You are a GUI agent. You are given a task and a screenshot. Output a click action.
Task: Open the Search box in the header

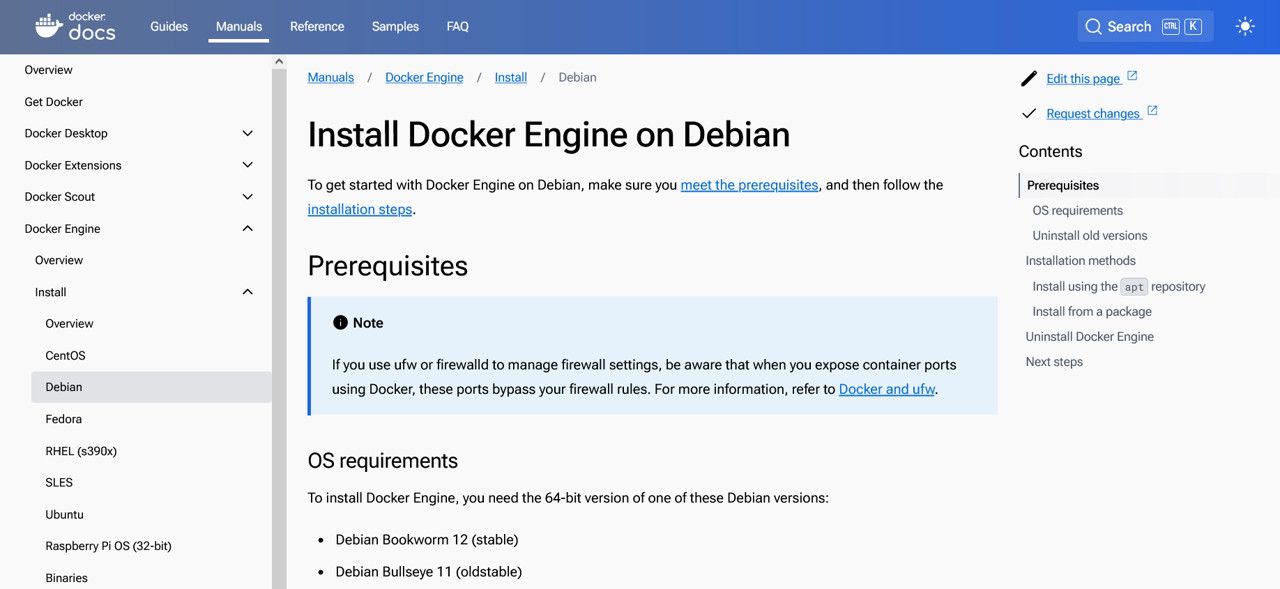1145,27
